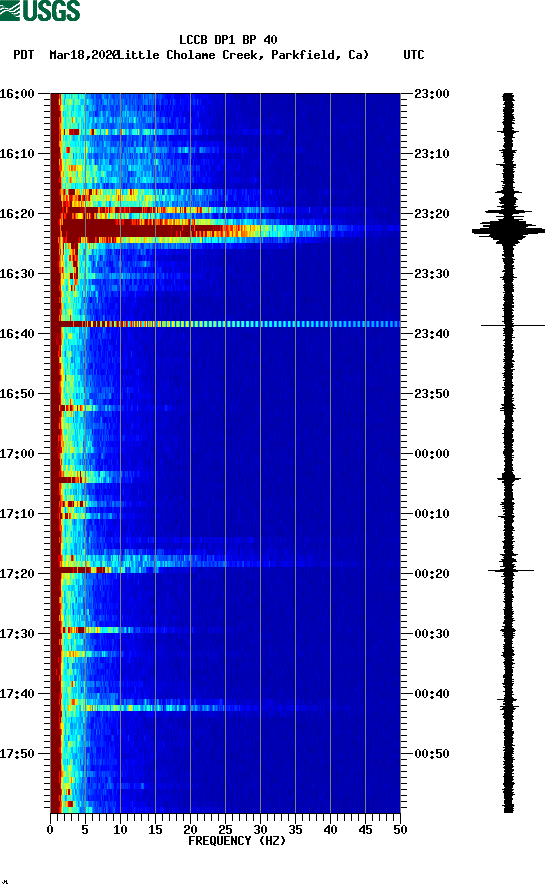Select the title 'LCCB DP1 BP 40'
Image resolution: width=552 pixels, height=893 pixels.
coord(228,40)
